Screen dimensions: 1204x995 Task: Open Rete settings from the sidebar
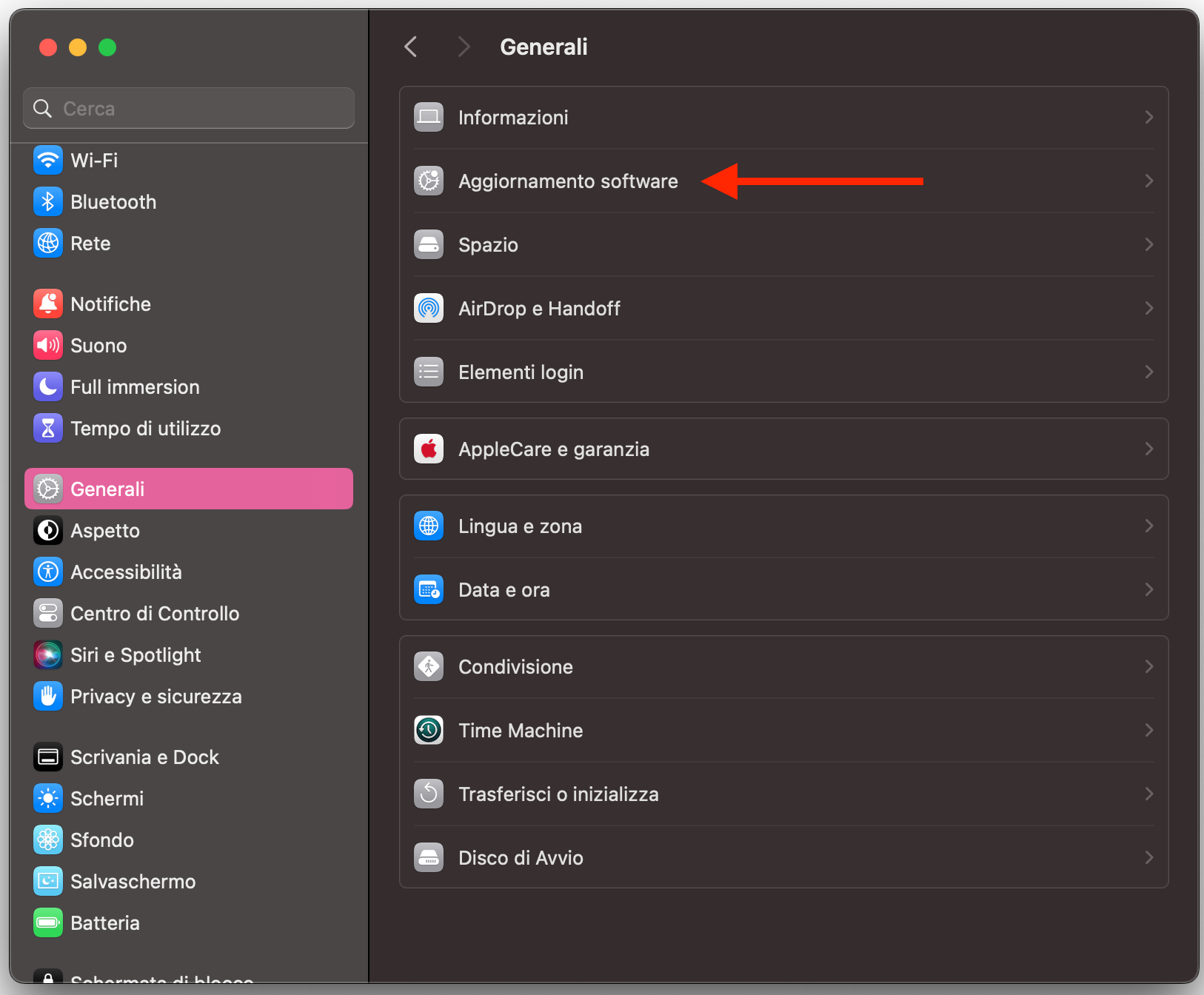click(x=47, y=243)
